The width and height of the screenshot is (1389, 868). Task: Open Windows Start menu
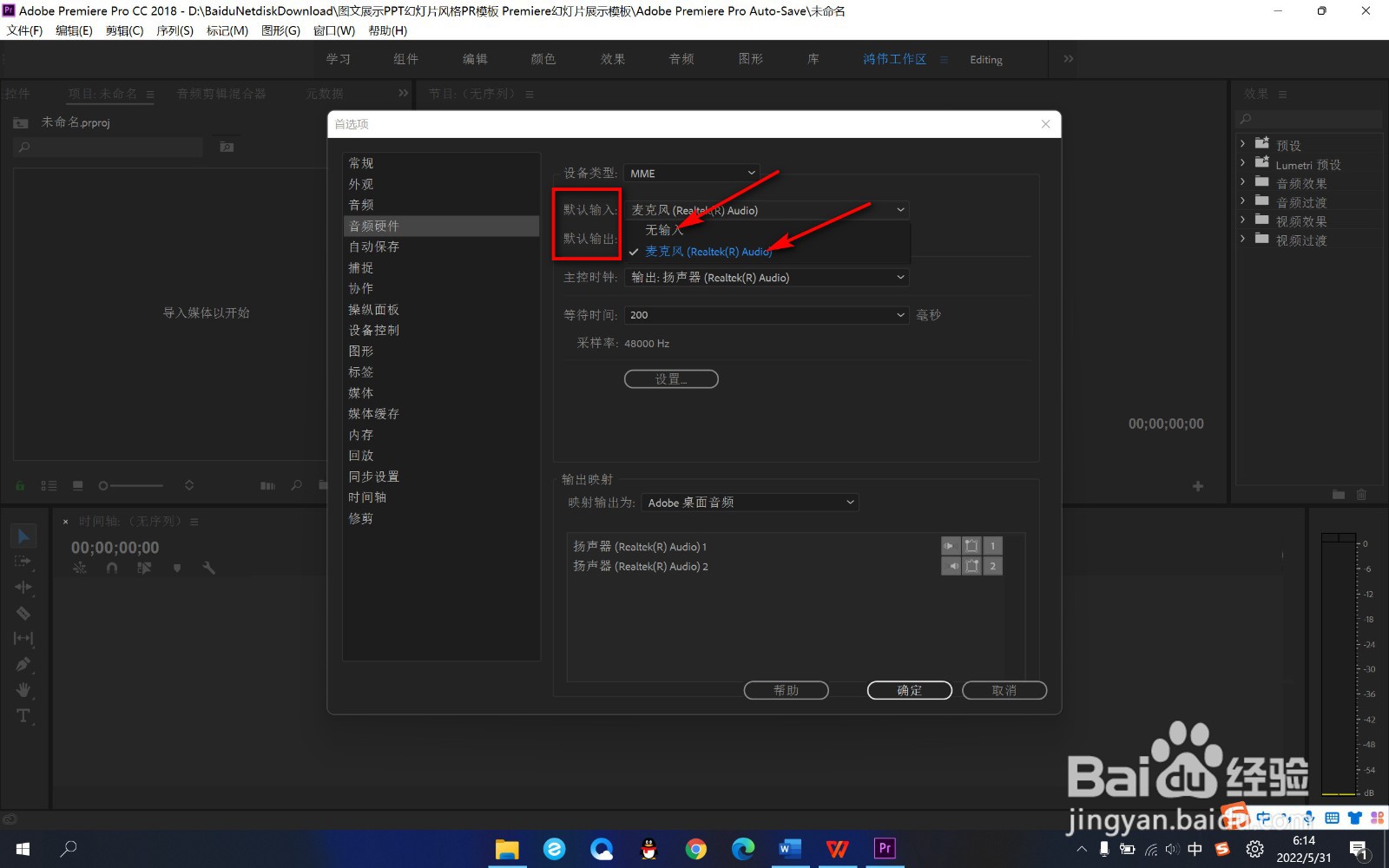(x=23, y=848)
